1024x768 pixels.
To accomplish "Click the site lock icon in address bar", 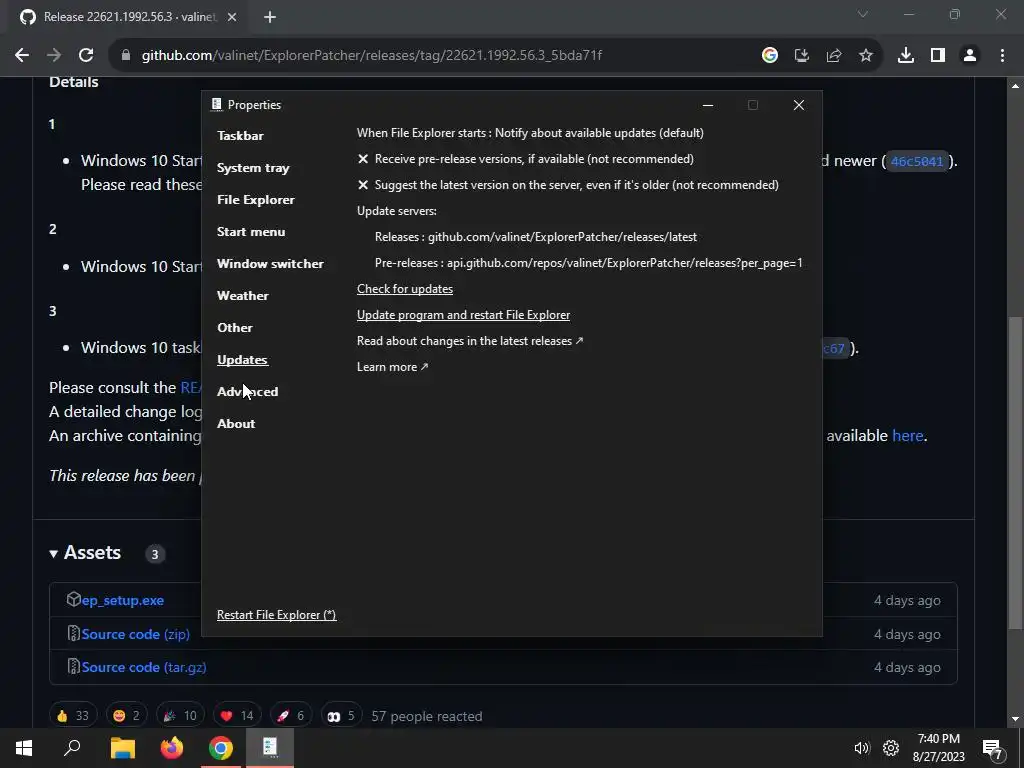I will (125, 56).
